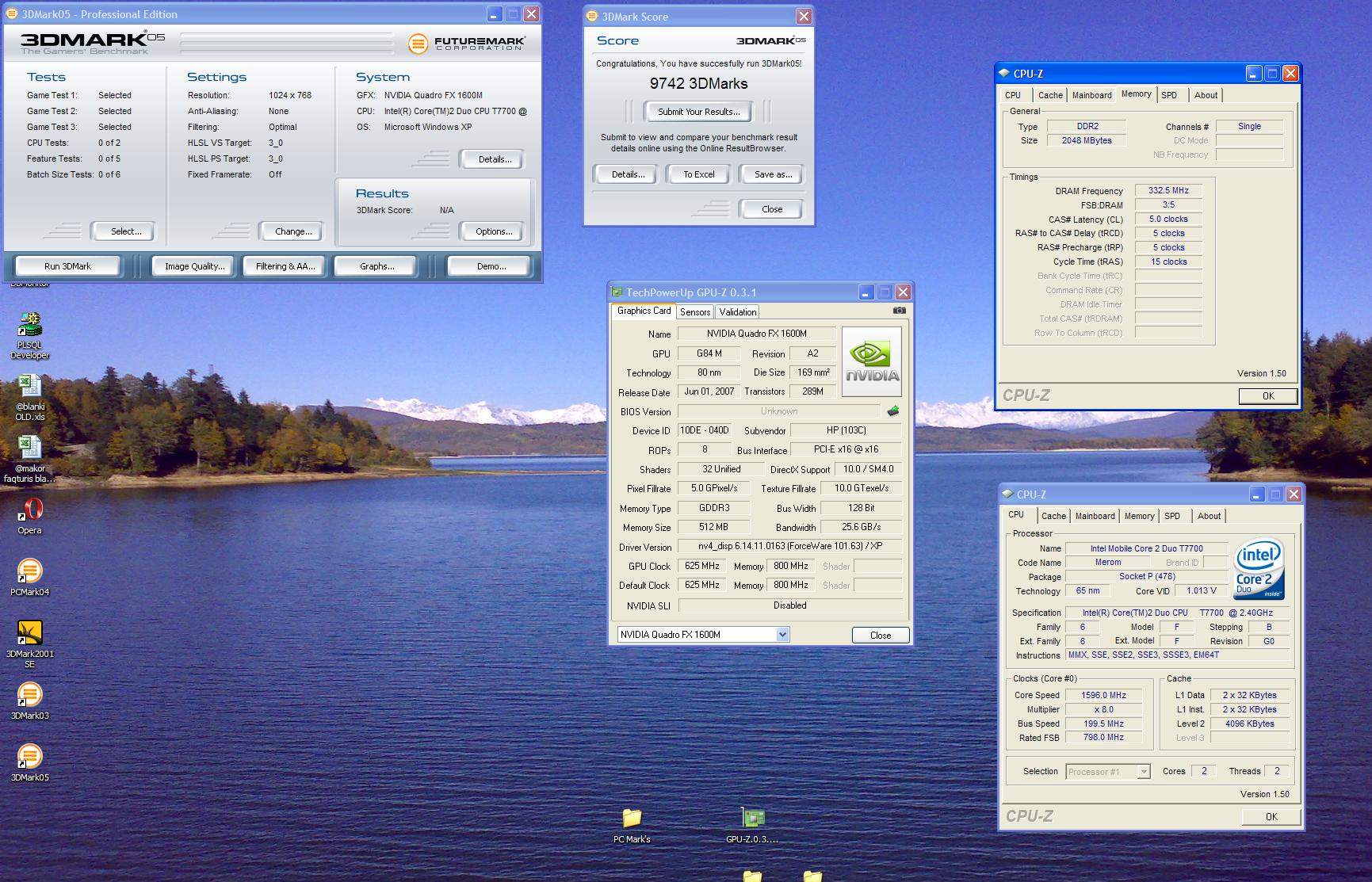The height and width of the screenshot is (882, 1372).
Task: Click the Close button in GPU-Z
Action: pos(881,635)
